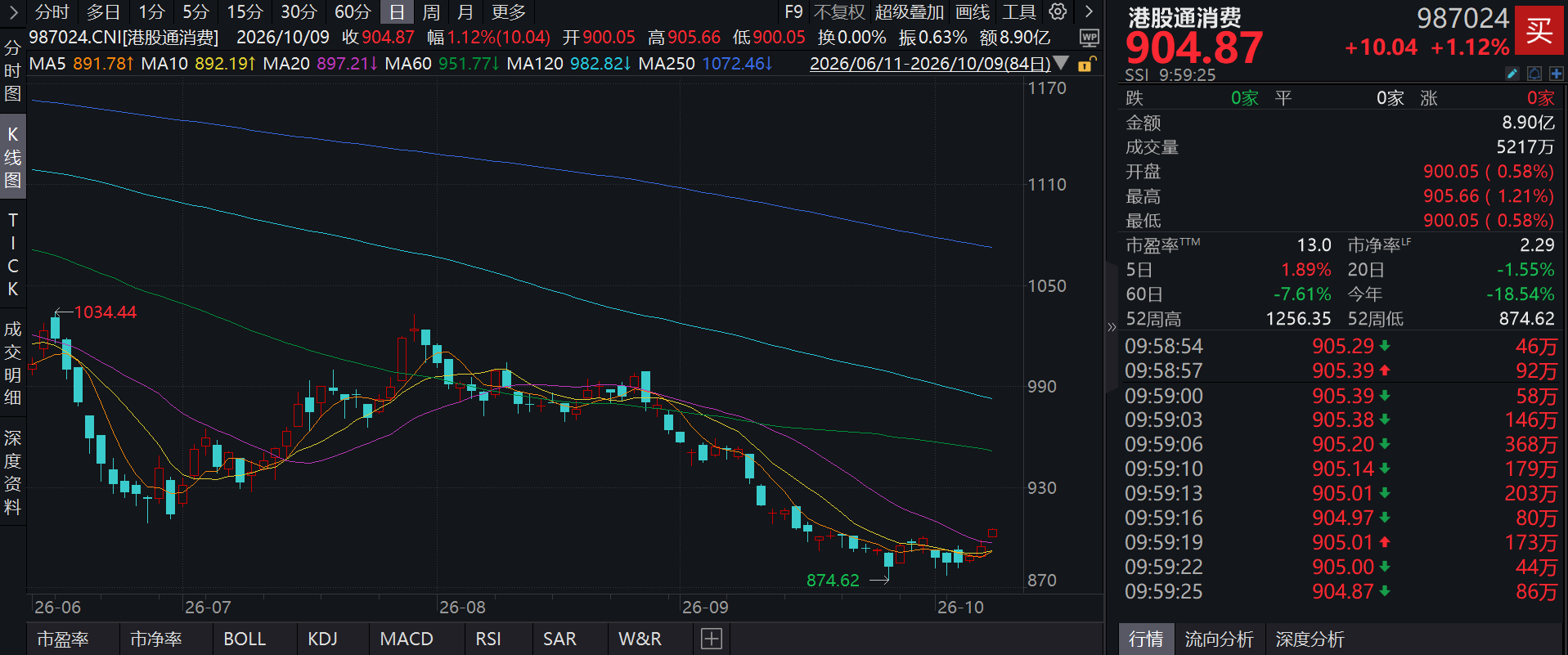Toggle the 不复权 adjustment mode
Screen dimensions: 1568x655
(x=839, y=12)
